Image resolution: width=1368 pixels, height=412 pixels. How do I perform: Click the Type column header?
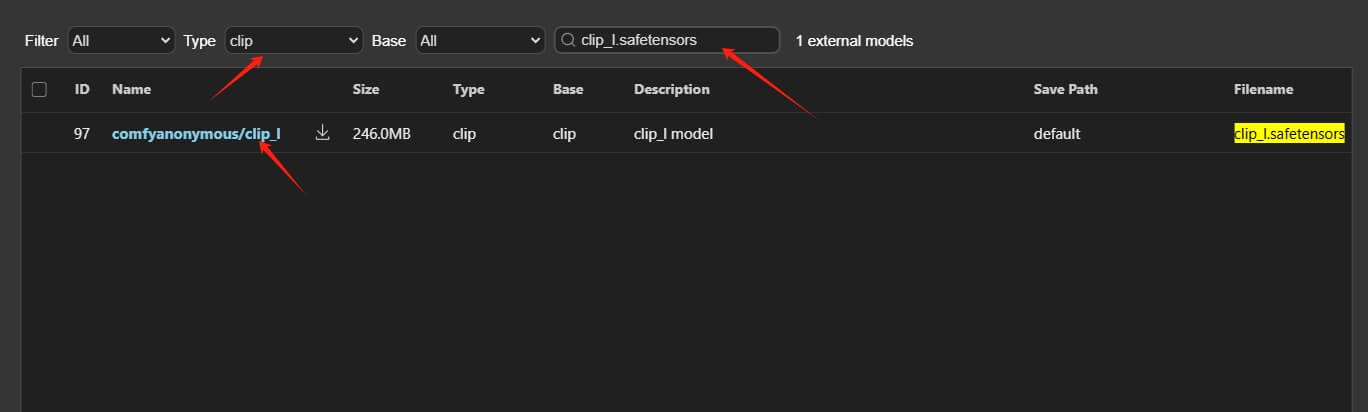coord(468,90)
